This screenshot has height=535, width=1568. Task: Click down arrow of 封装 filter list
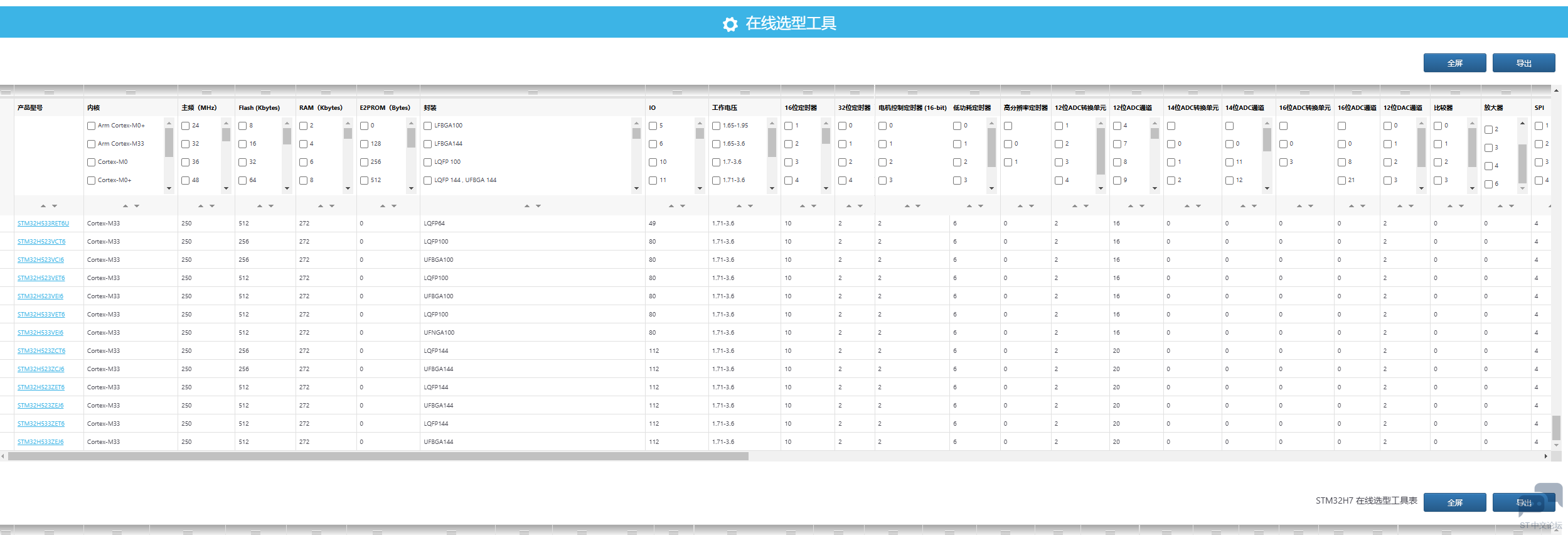[636, 188]
